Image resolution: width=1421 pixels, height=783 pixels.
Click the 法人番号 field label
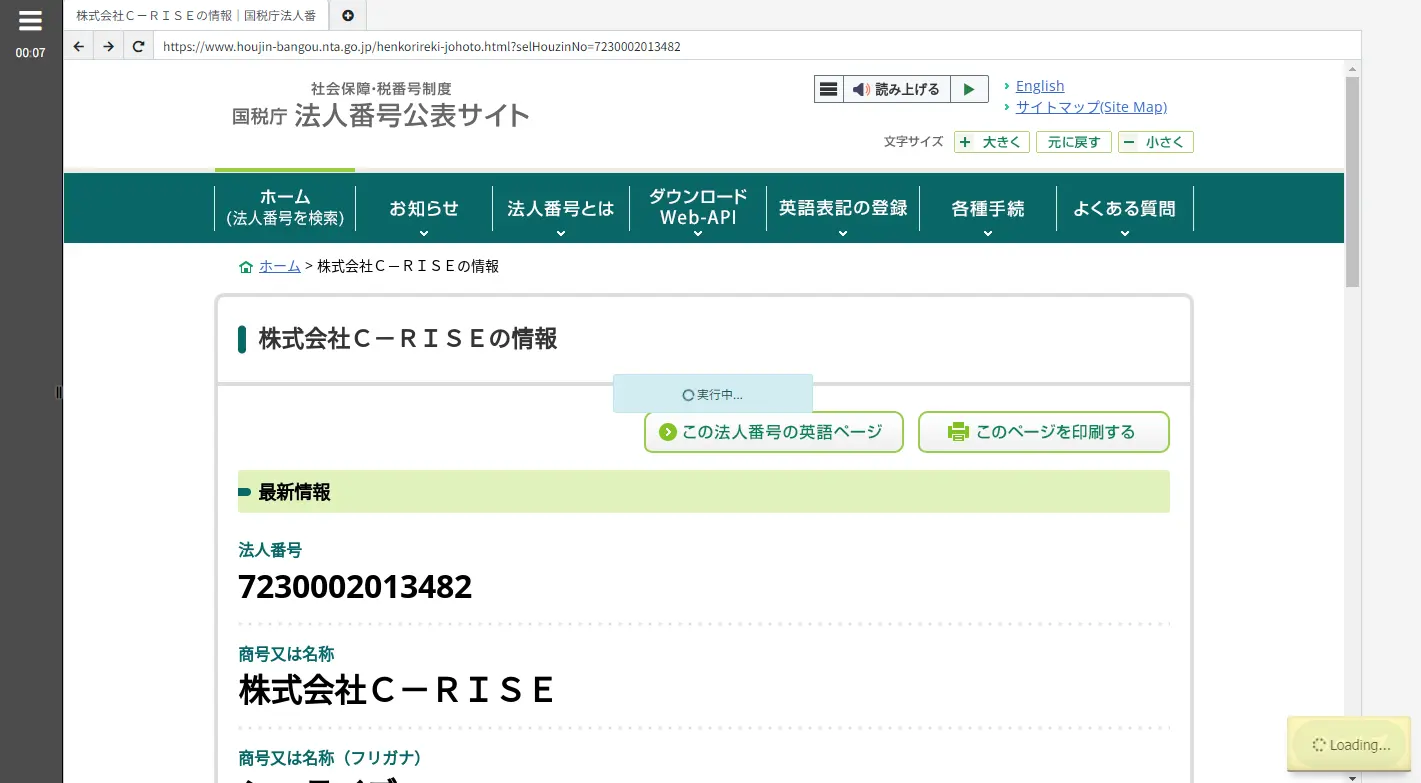tap(270, 550)
